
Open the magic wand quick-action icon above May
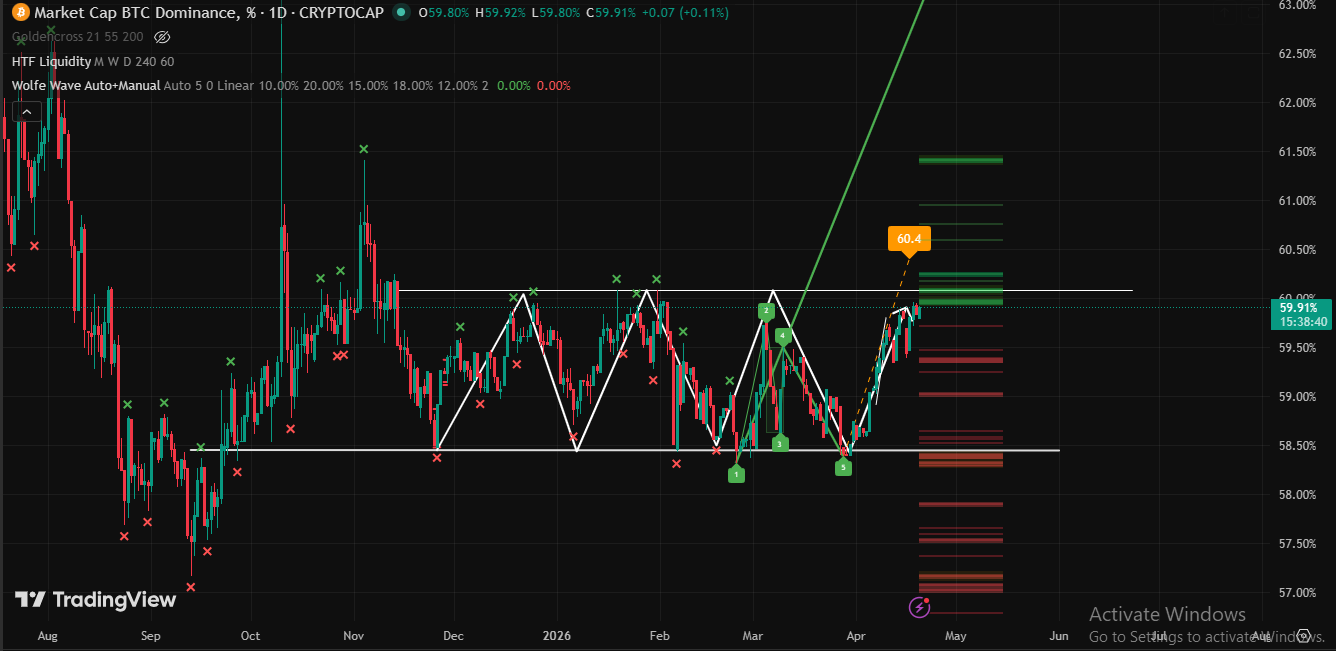click(x=919, y=606)
